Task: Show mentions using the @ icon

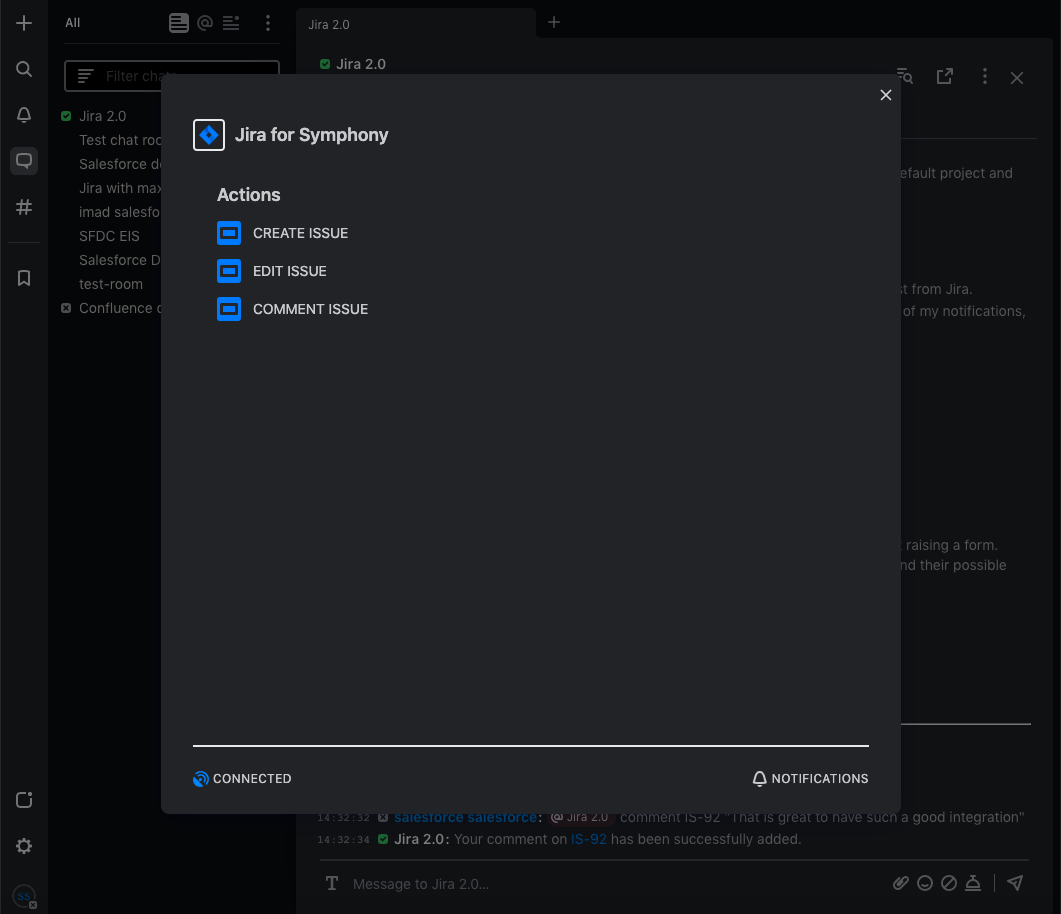Action: (x=205, y=23)
